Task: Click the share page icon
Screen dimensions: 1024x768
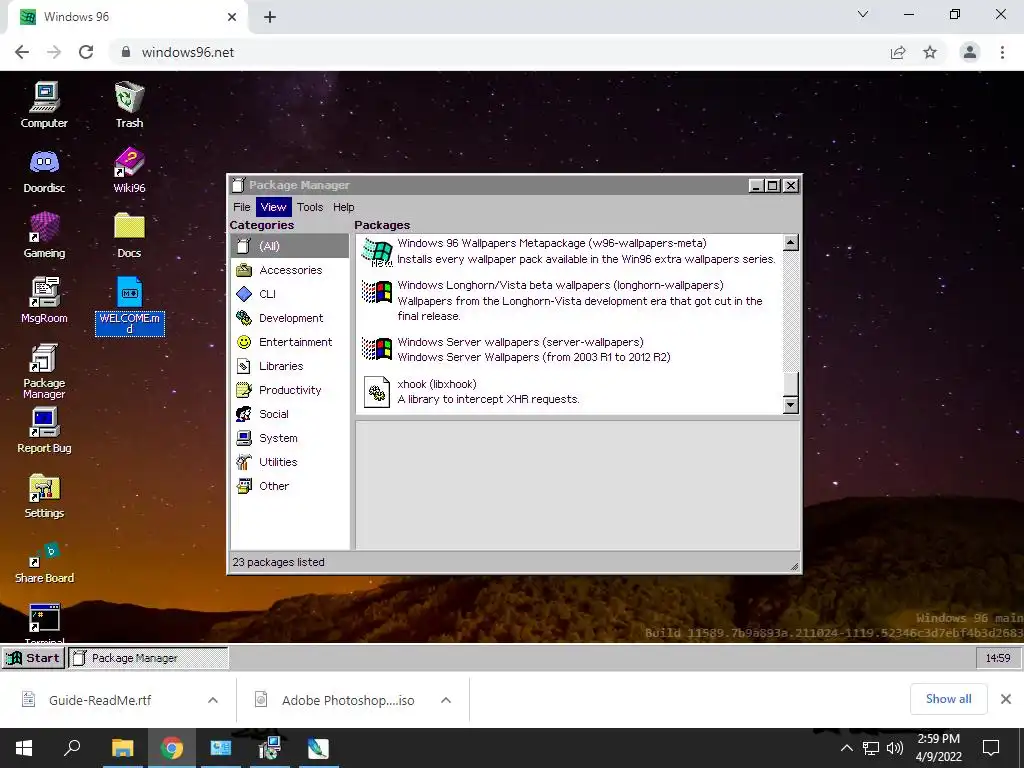Action: [898, 52]
